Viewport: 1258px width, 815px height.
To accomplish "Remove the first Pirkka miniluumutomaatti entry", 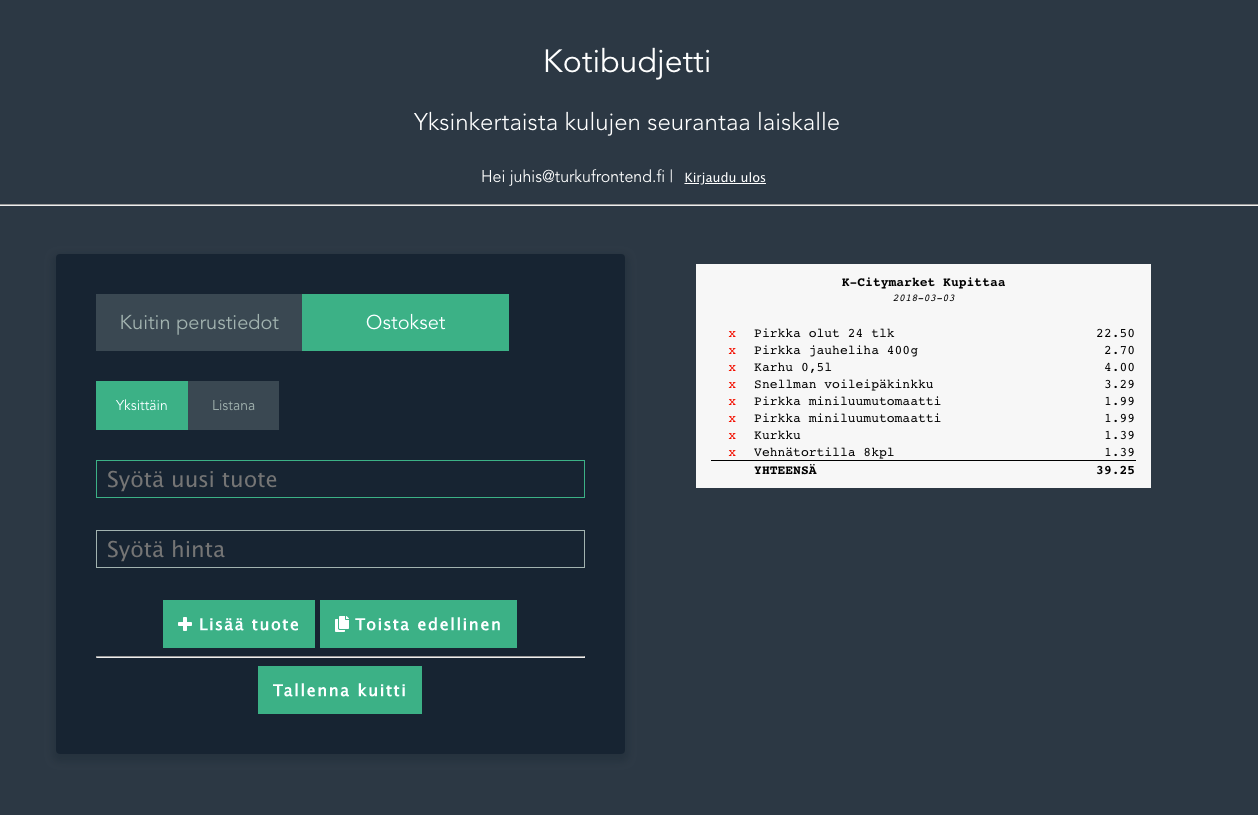I will coord(732,401).
